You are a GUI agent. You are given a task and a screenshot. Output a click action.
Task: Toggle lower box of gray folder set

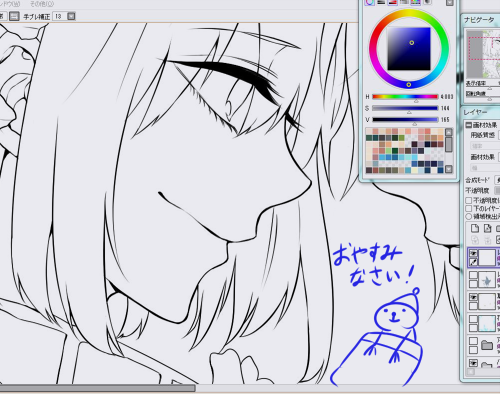click(x=473, y=350)
